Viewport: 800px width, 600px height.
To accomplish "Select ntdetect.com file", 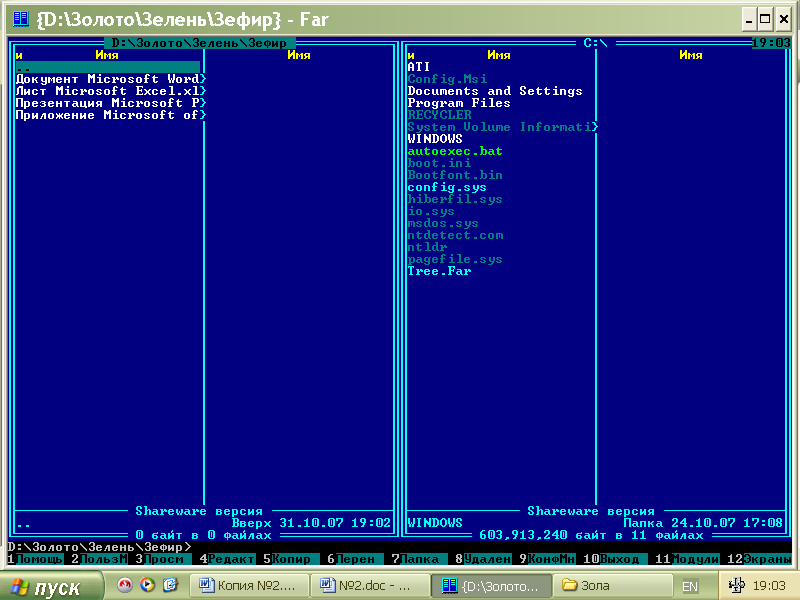I will 455,235.
